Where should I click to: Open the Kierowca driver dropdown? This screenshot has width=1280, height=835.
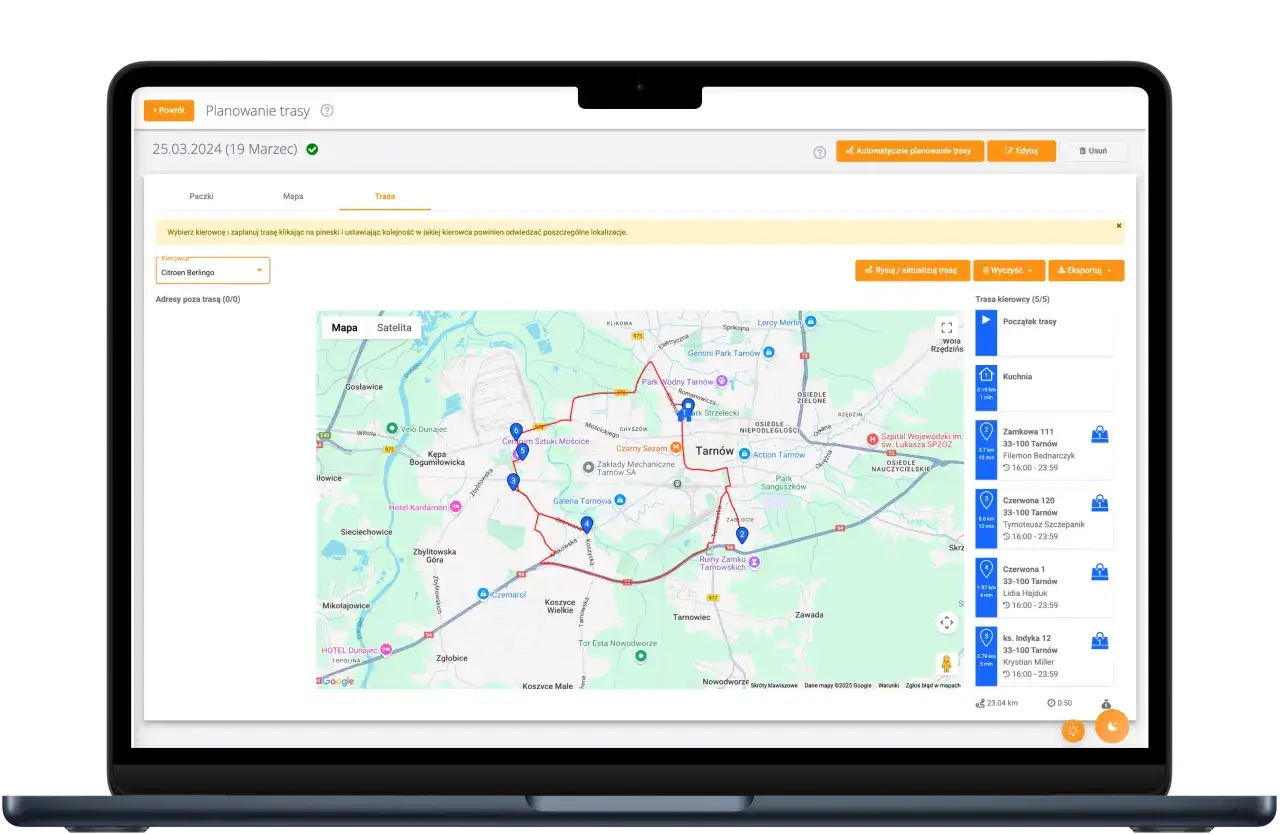(x=213, y=271)
